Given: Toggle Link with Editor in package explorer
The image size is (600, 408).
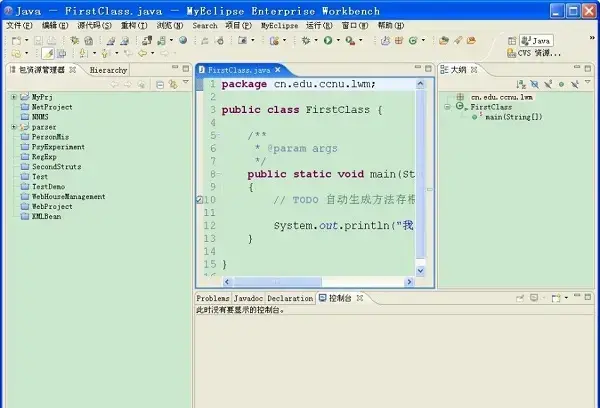Looking at the screenshot, I should point(173,84).
